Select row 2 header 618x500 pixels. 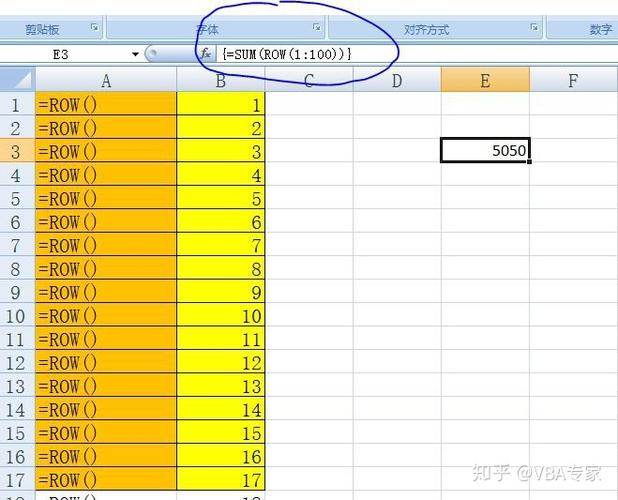coord(17,128)
